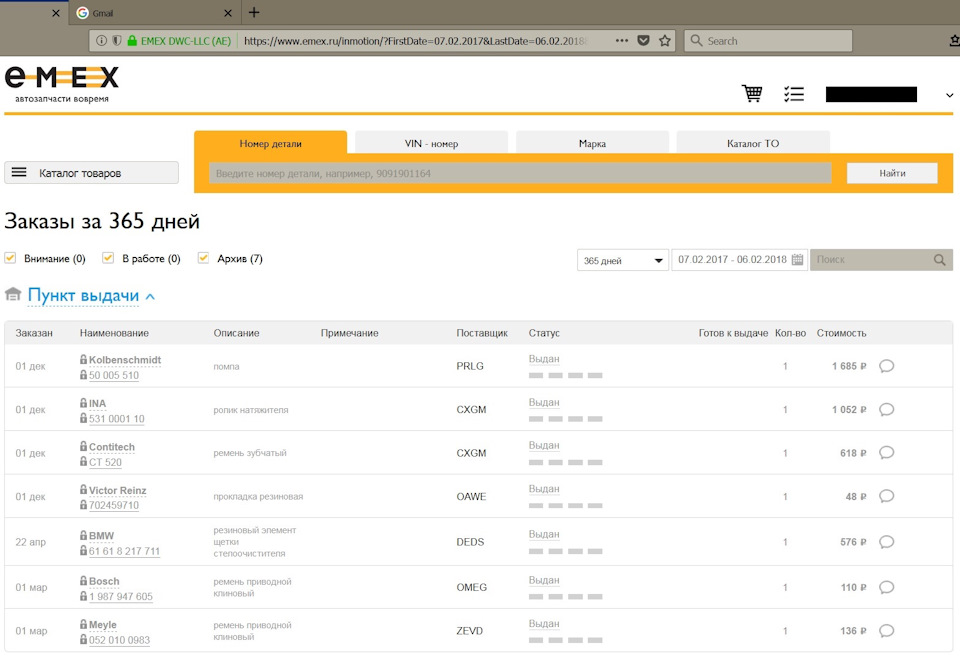Open the Каталог товаров menu

91,173
